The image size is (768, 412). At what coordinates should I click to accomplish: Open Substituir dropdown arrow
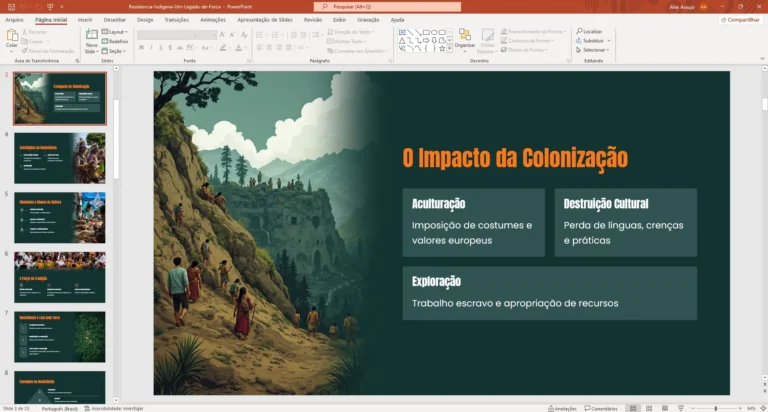pos(609,41)
